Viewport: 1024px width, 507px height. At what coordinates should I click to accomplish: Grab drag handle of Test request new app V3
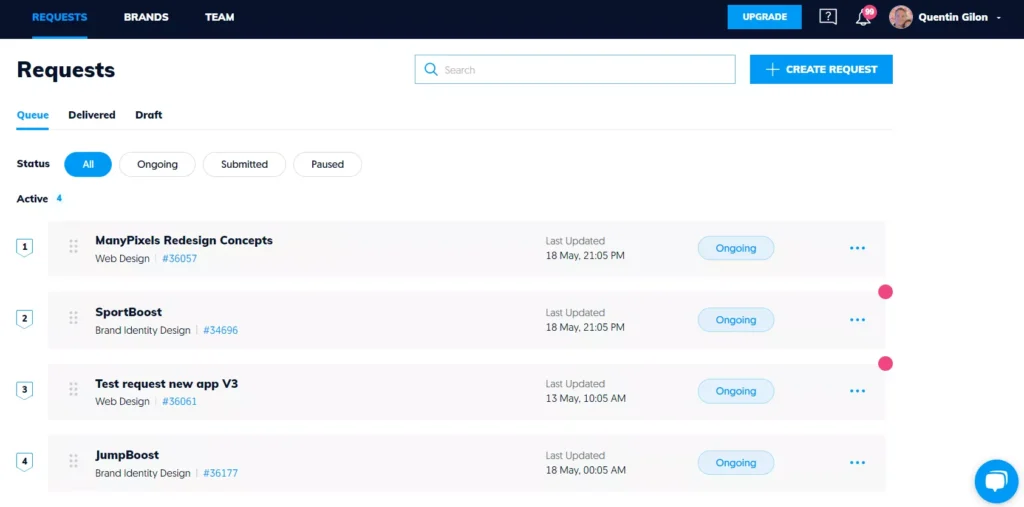tap(73, 389)
